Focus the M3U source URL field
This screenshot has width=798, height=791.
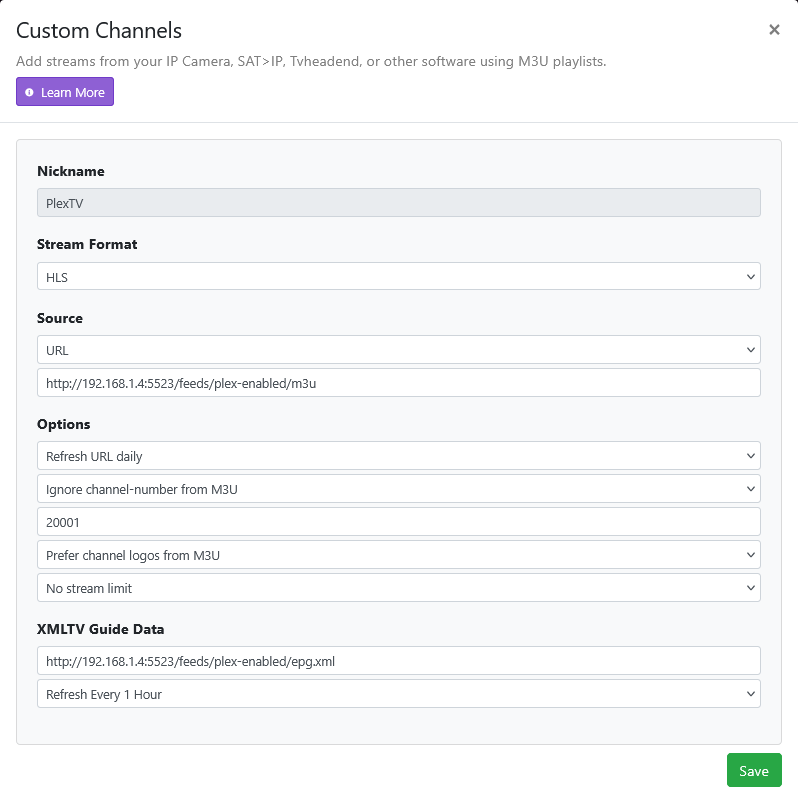(x=398, y=383)
